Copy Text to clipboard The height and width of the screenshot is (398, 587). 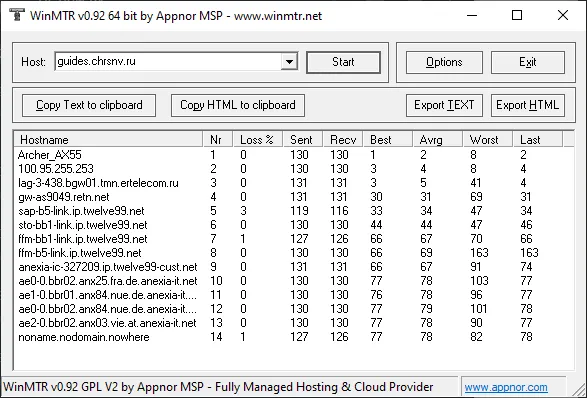point(89,105)
